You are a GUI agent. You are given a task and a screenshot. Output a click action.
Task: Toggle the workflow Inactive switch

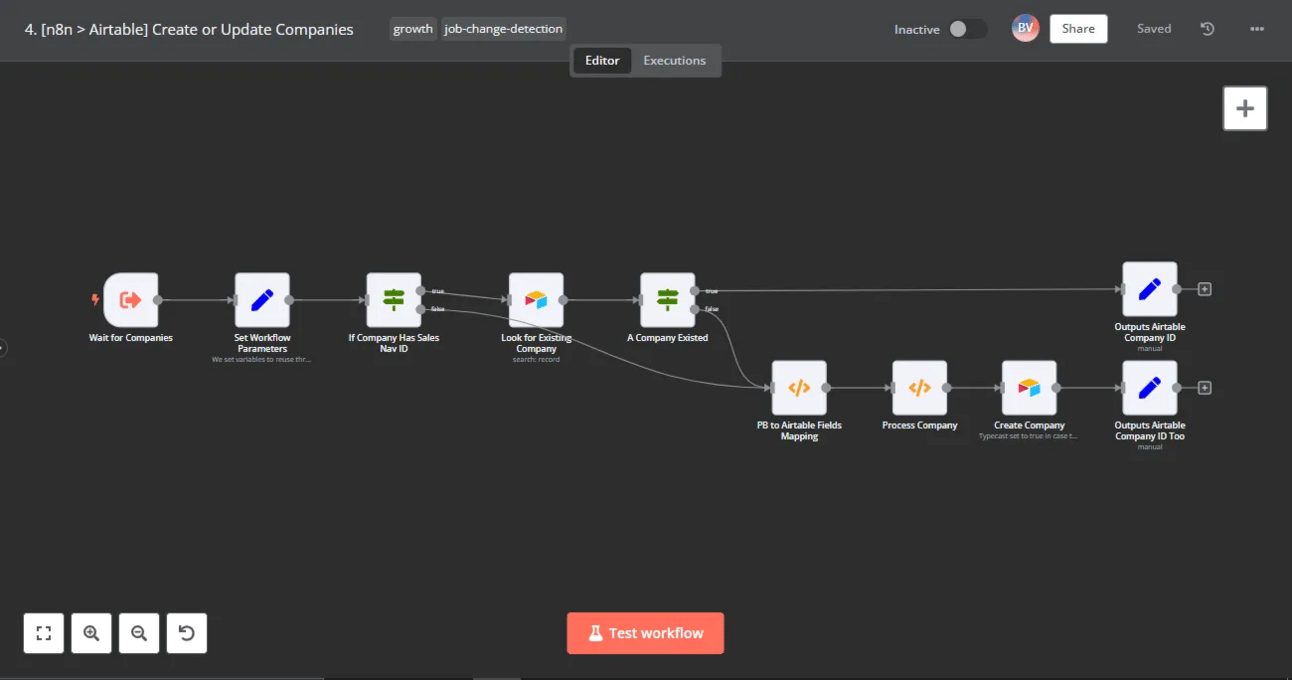tap(967, 29)
